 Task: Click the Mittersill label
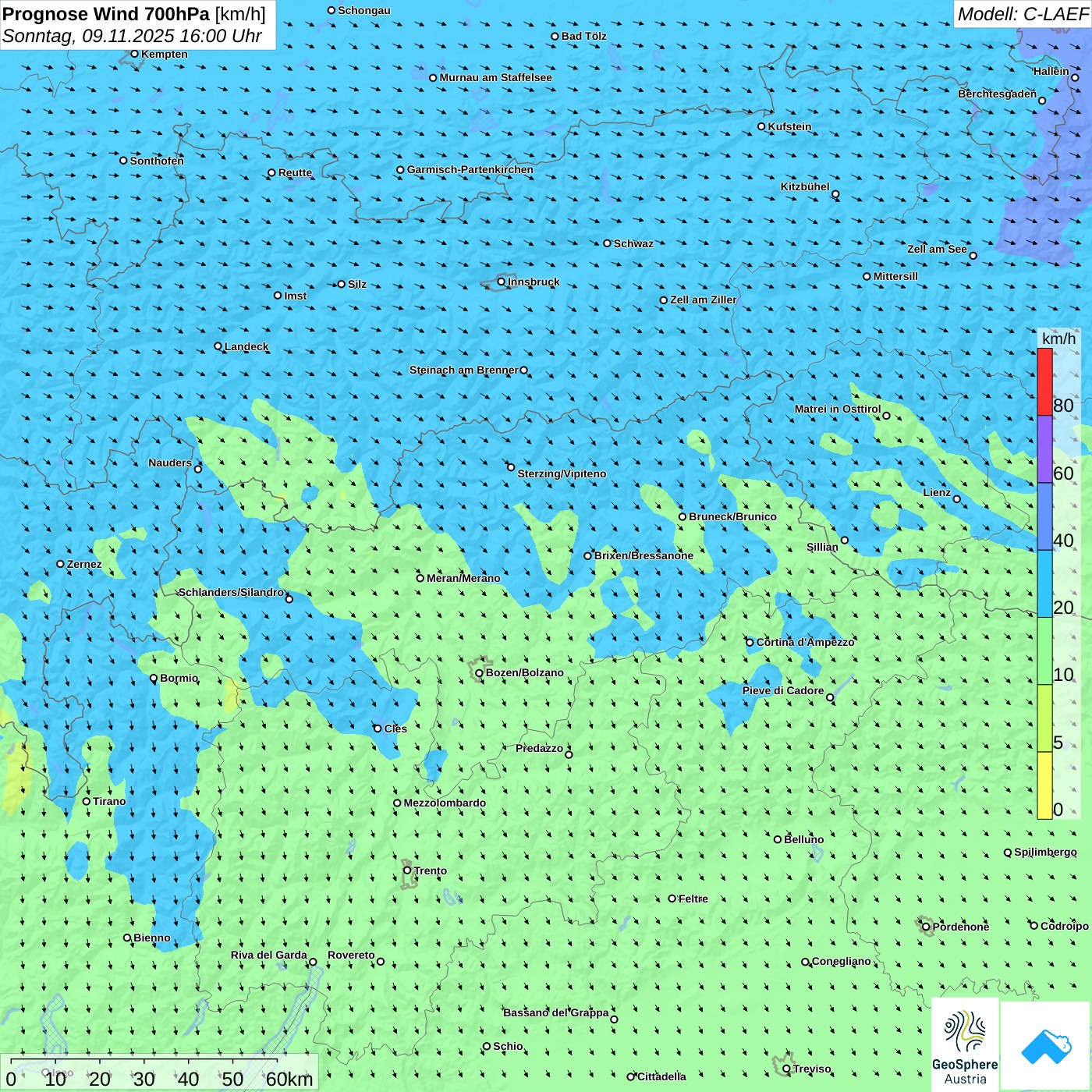coord(895,276)
